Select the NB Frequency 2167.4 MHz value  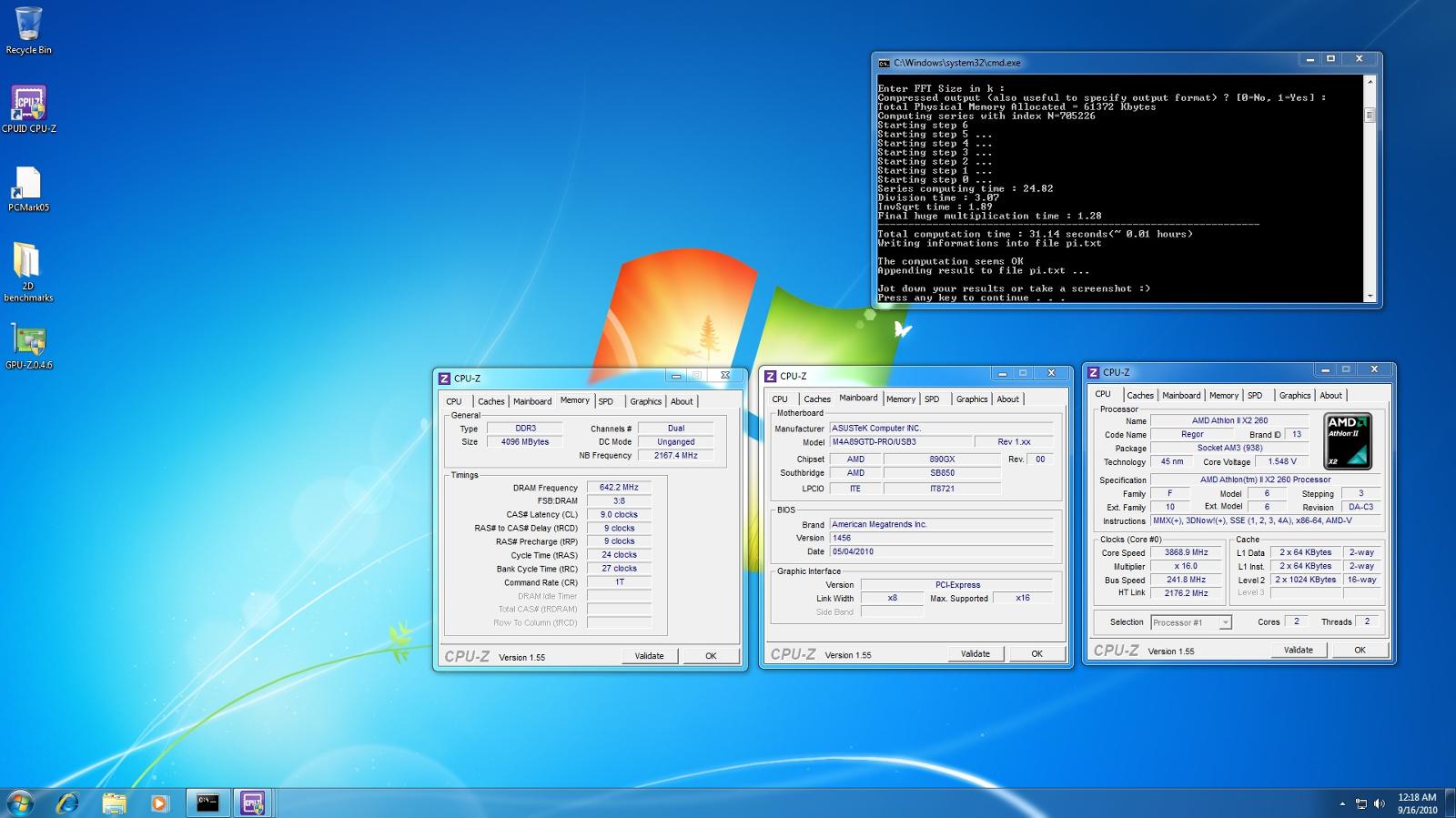tap(675, 456)
